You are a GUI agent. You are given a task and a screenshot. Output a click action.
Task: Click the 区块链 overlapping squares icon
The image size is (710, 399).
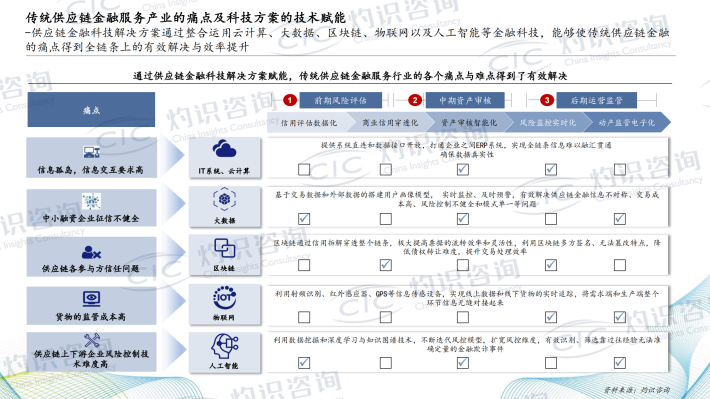click(x=224, y=248)
